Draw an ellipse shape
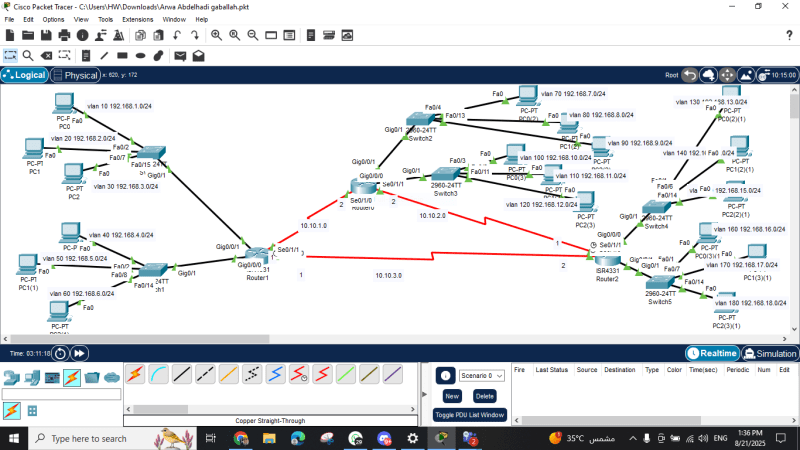The width and height of the screenshot is (800, 450). (140, 56)
